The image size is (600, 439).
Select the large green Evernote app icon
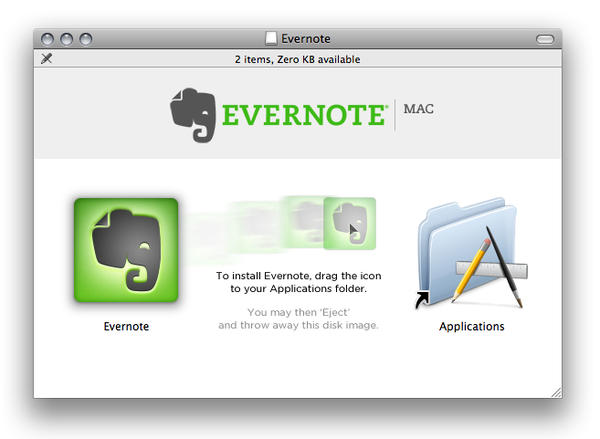[126, 250]
